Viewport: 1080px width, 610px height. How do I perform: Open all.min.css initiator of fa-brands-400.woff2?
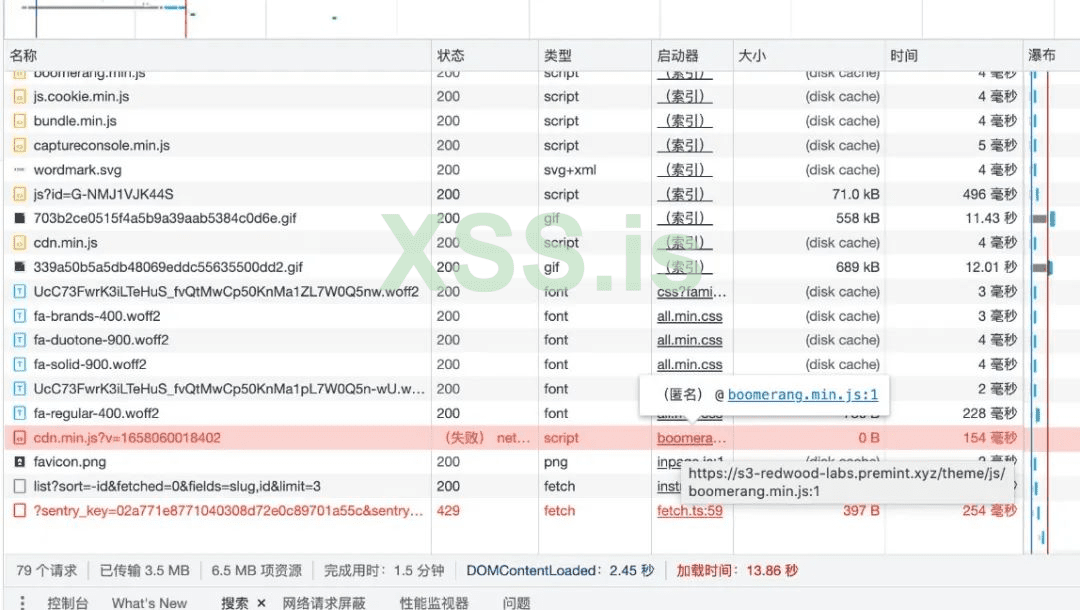click(x=689, y=316)
